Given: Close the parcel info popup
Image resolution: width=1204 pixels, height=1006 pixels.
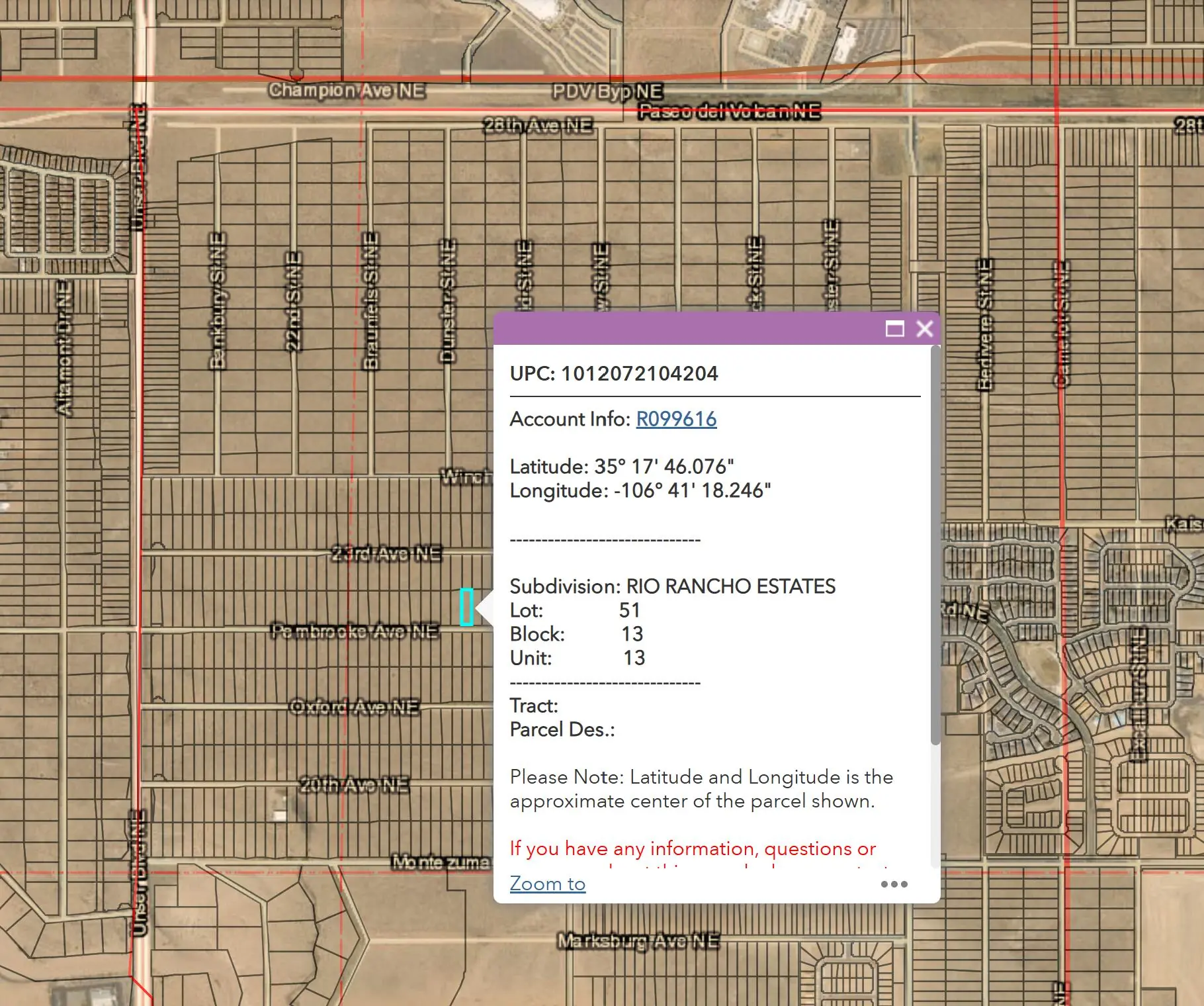Looking at the screenshot, I should coord(925,329).
